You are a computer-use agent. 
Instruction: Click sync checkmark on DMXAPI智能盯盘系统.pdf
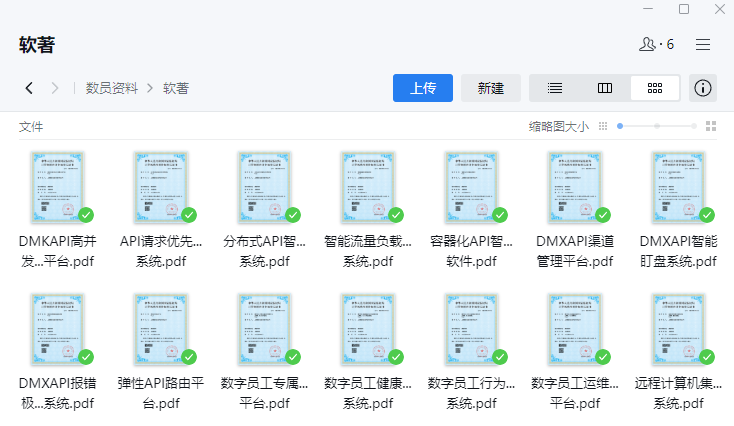[x=707, y=215]
